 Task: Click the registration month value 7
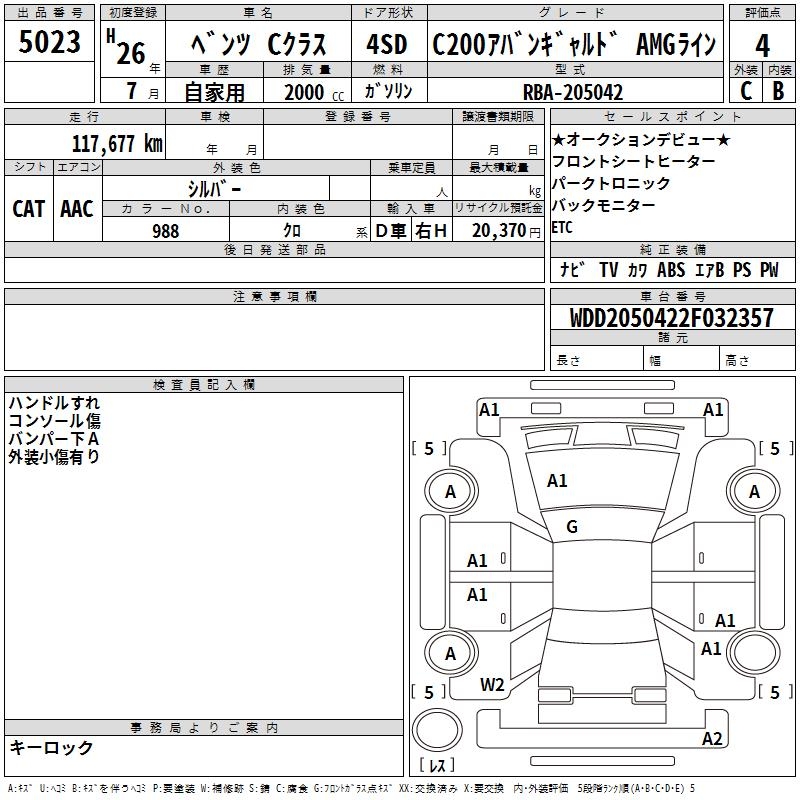click(x=132, y=91)
